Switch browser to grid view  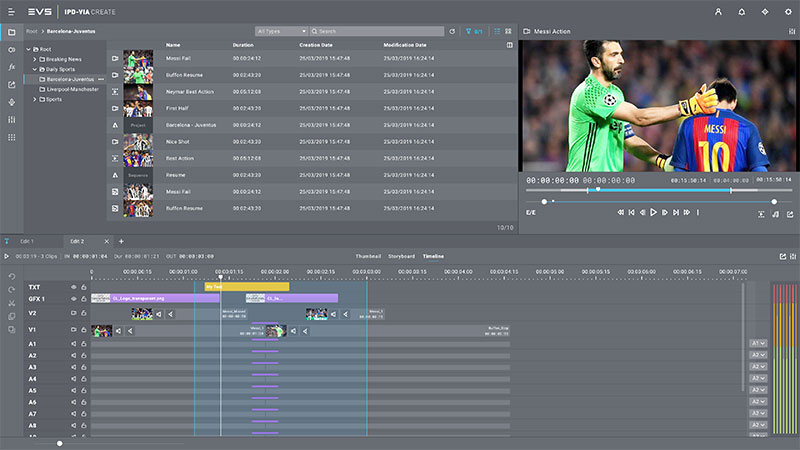pos(508,31)
